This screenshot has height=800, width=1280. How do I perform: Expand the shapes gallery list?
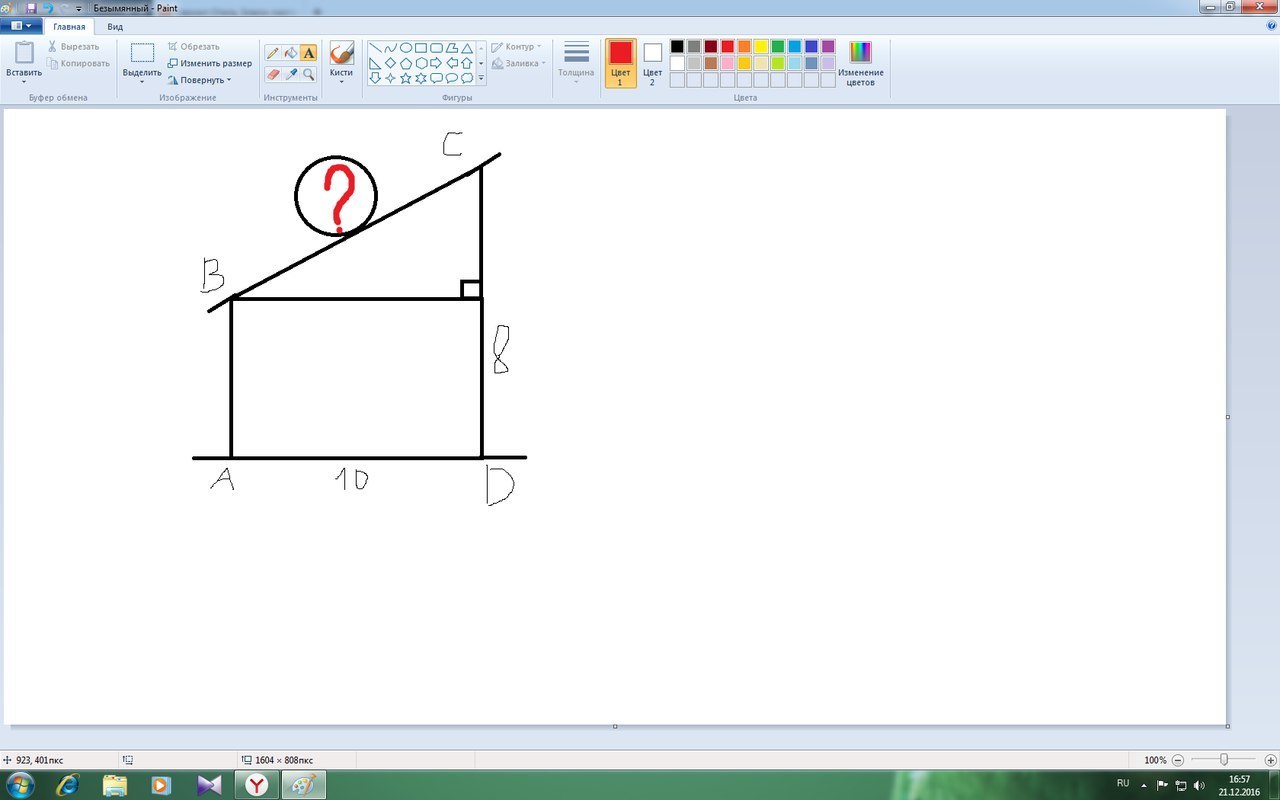tap(481, 78)
